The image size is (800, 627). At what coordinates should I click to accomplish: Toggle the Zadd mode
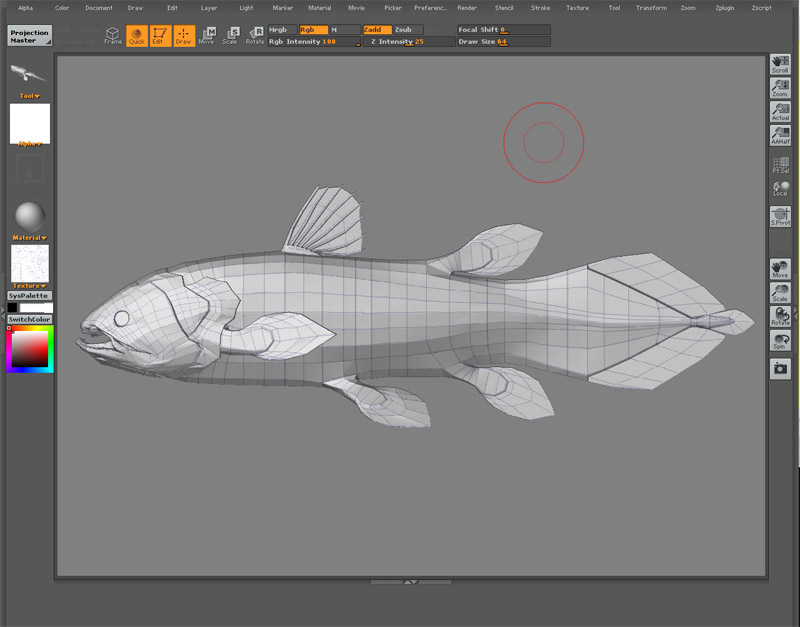(x=377, y=30)
